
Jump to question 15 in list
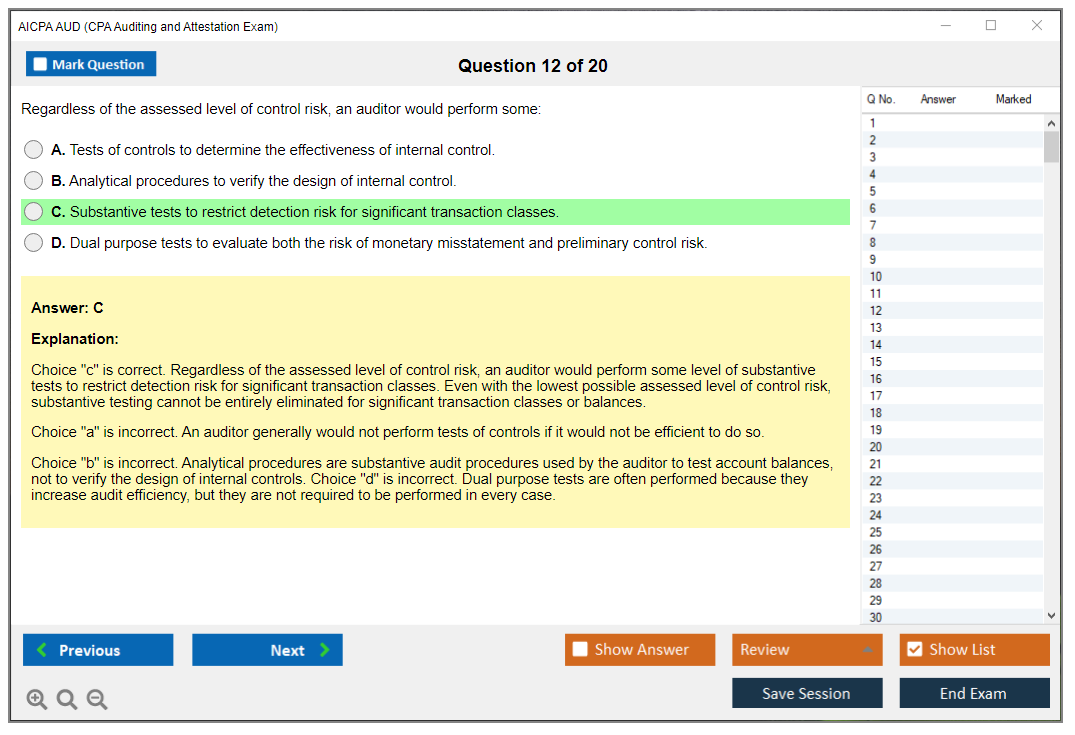(x=876, y=362)
